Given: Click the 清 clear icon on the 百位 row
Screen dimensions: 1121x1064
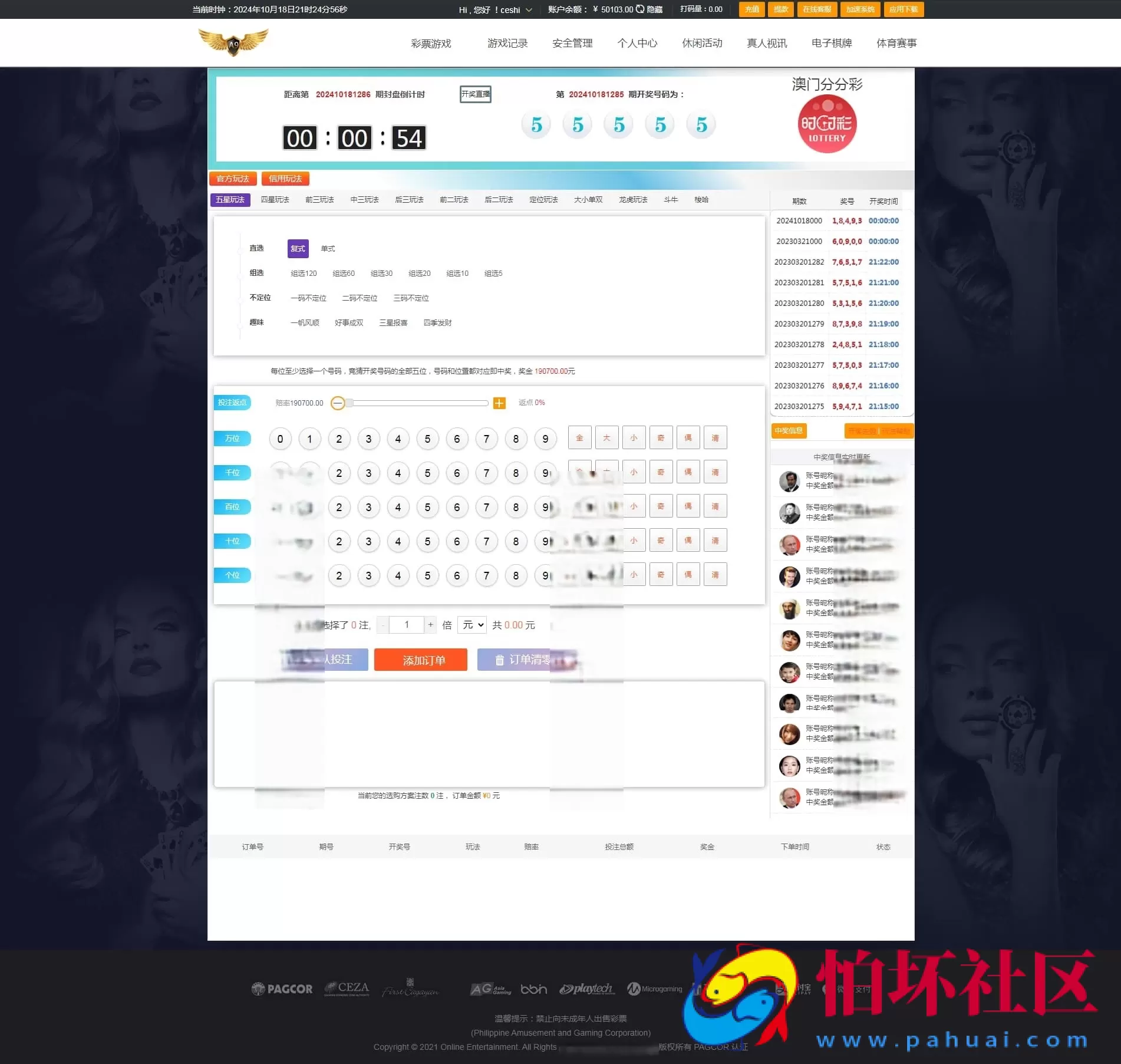Looking at the screenshot, I should (715, 506).
